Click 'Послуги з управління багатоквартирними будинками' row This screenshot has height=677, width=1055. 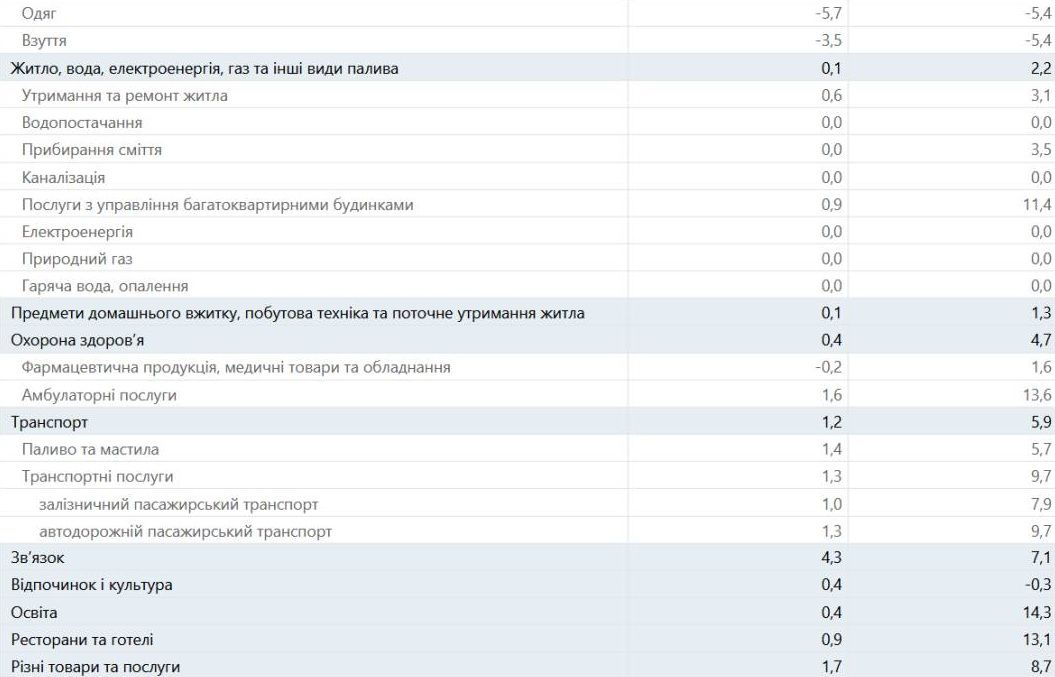point(217,204)
